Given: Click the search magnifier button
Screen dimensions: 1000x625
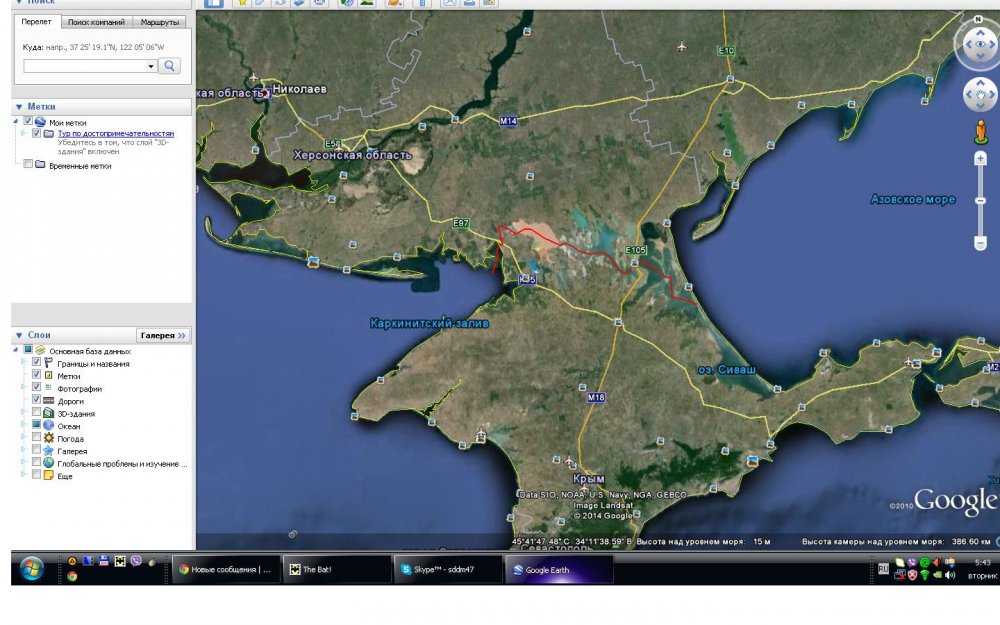Looking at the screenshot, I should tap(170, 66).
